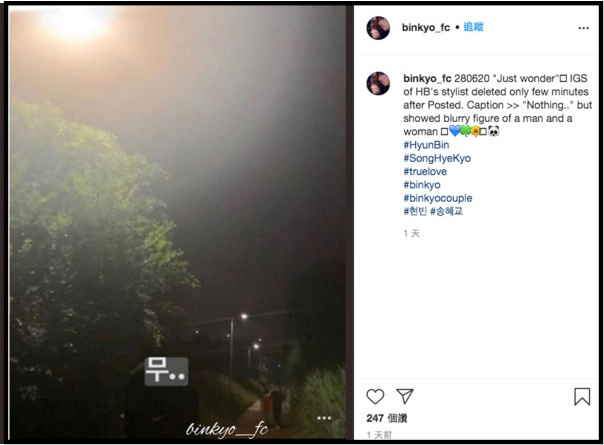
Task: Open #binkyo hashtag
Action: tap(422, 185)
